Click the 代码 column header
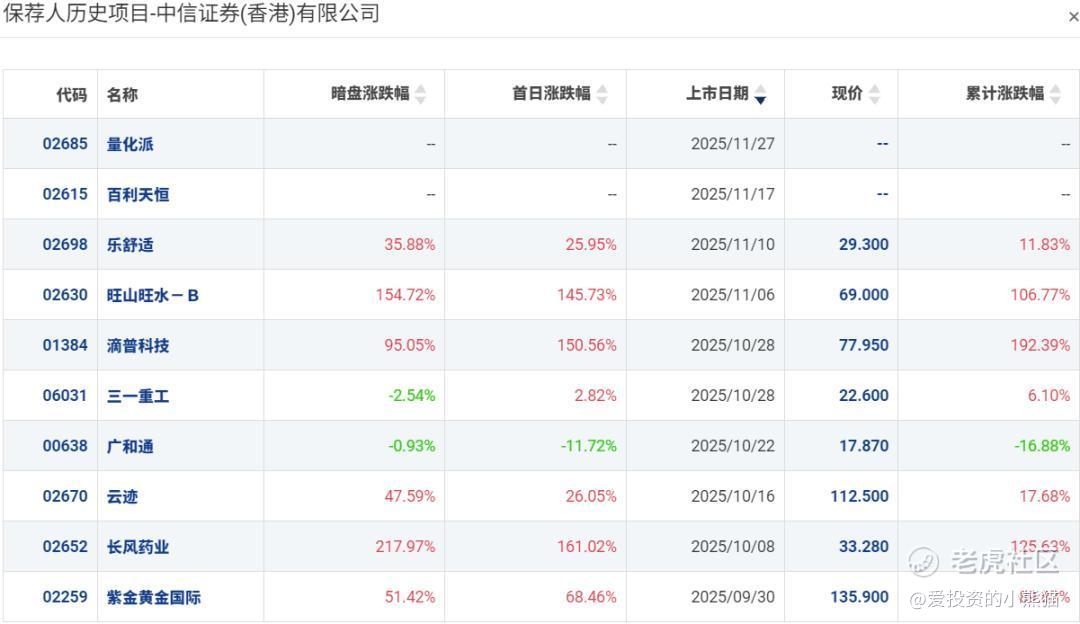 (x=72, y=94)
